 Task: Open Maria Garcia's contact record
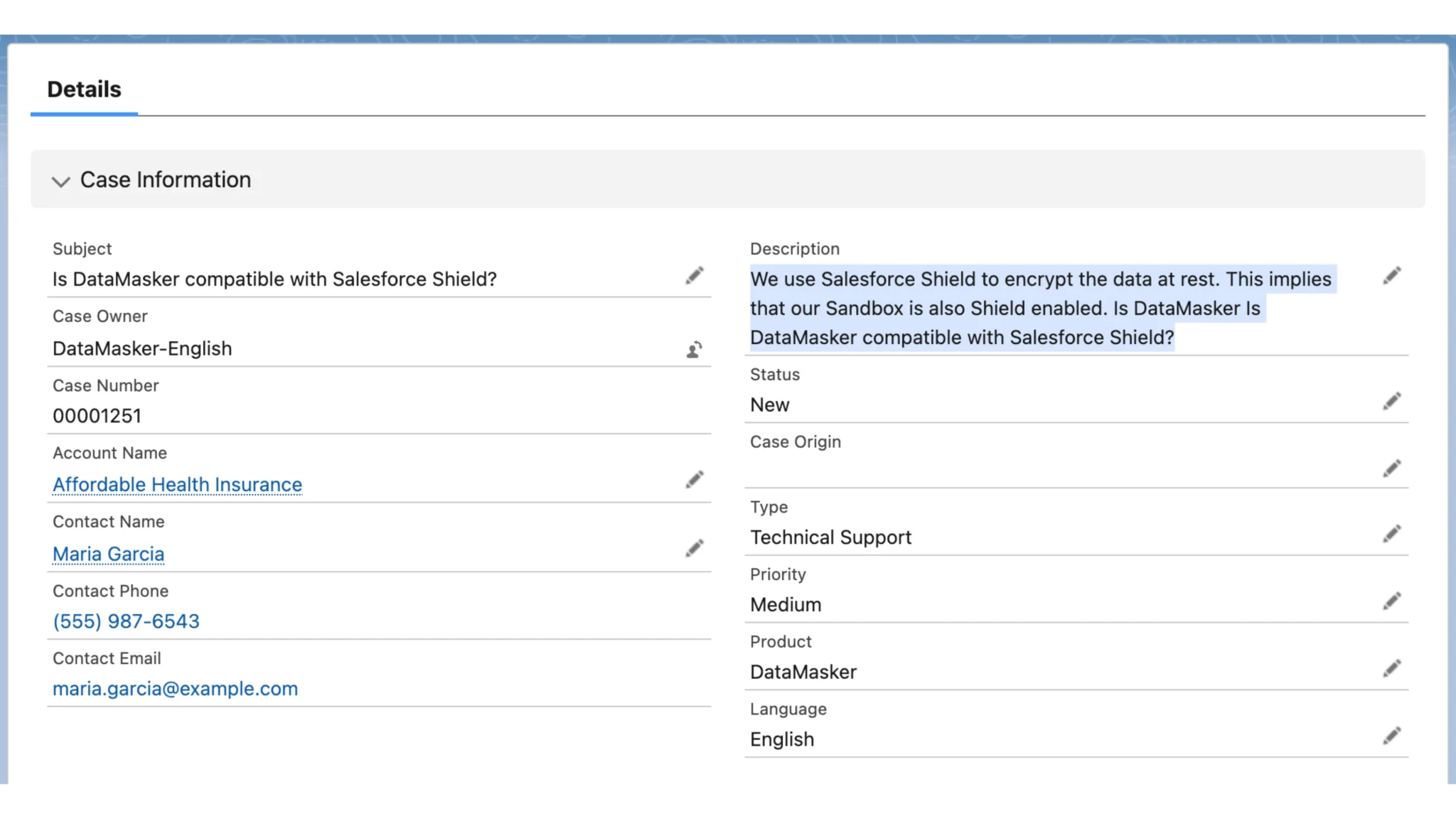(108, 554)
